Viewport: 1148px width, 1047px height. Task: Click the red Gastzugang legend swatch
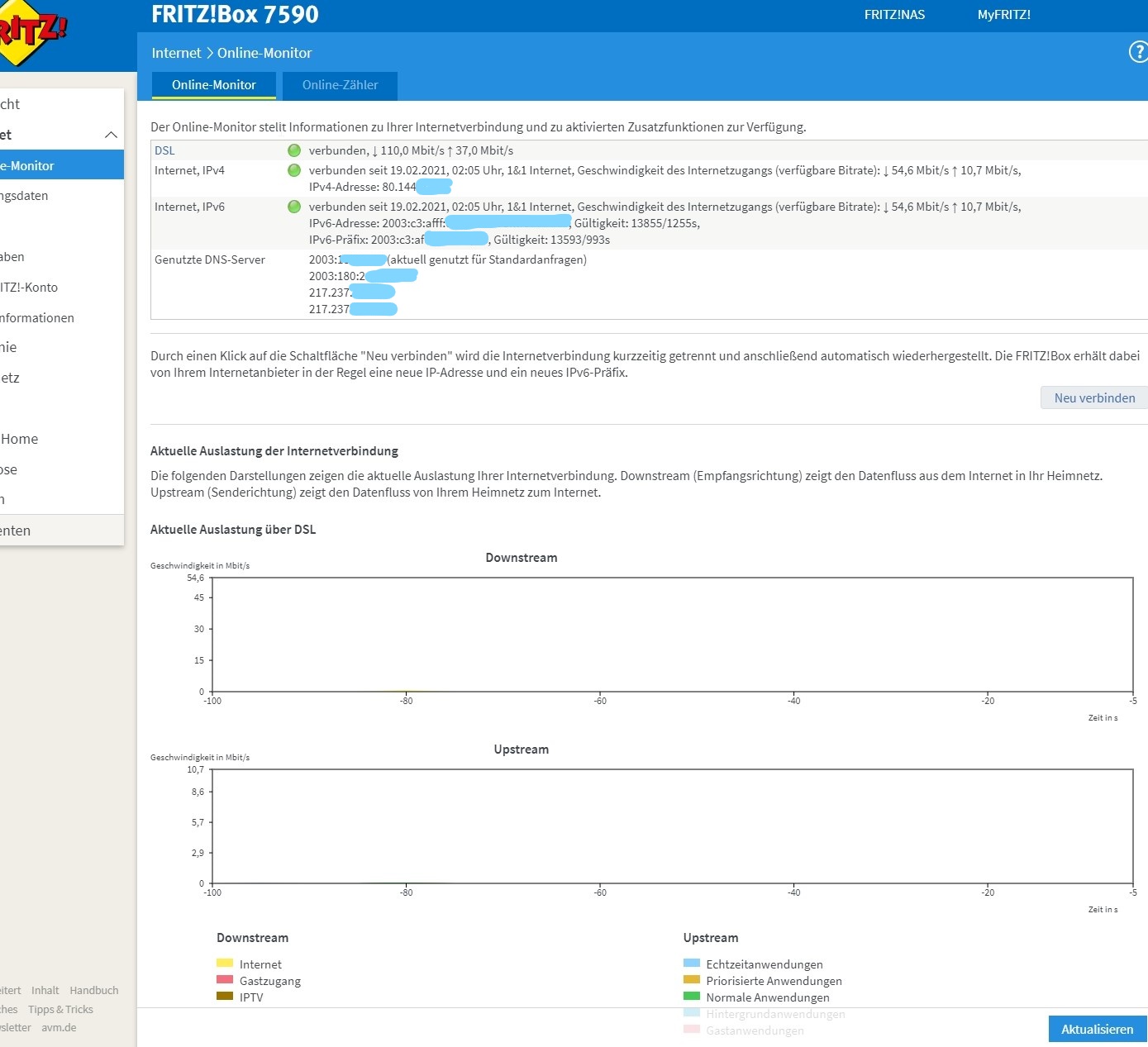(225, 979)
